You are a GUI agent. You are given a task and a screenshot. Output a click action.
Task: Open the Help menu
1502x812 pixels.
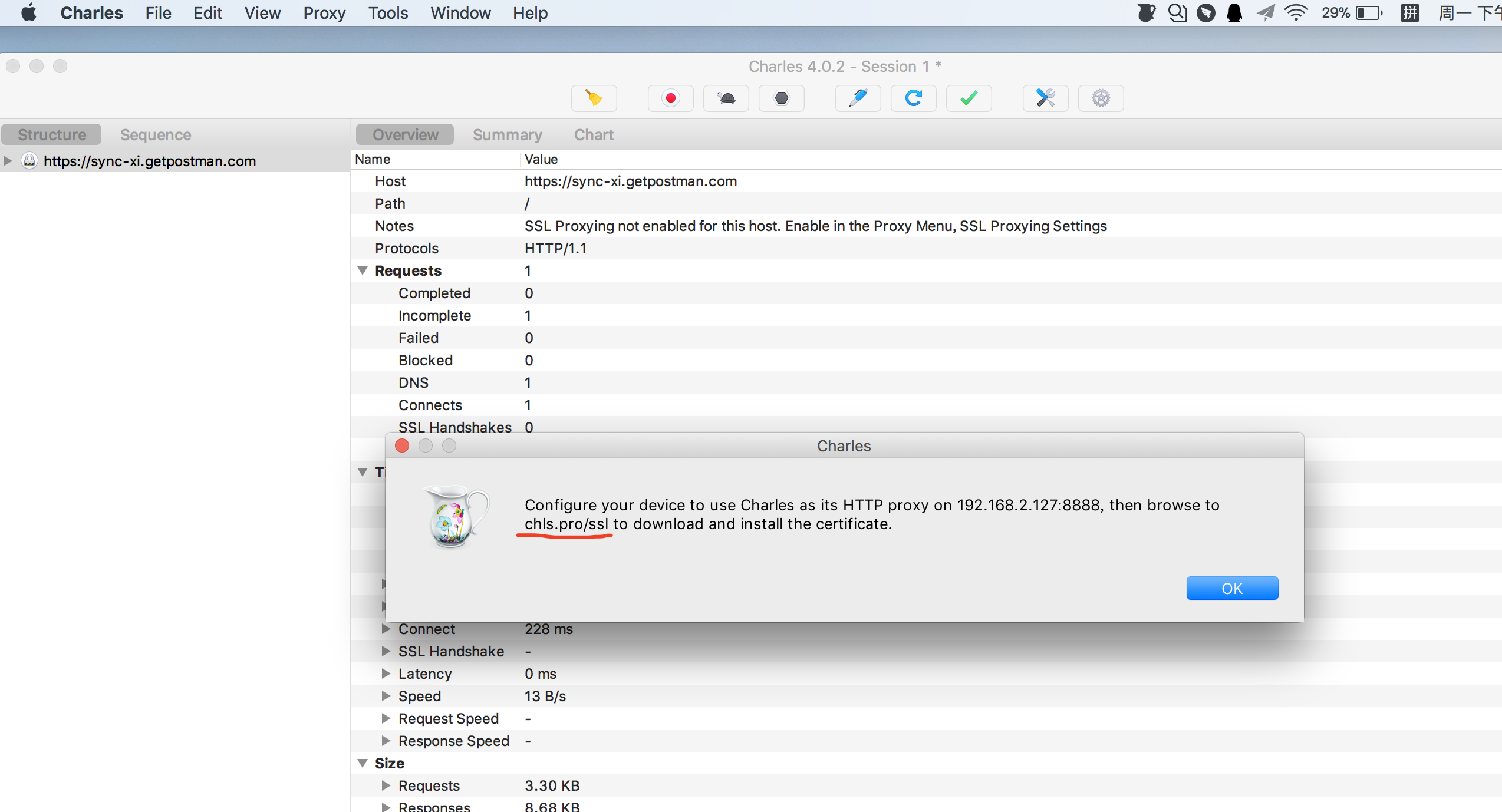coord(531,13)
